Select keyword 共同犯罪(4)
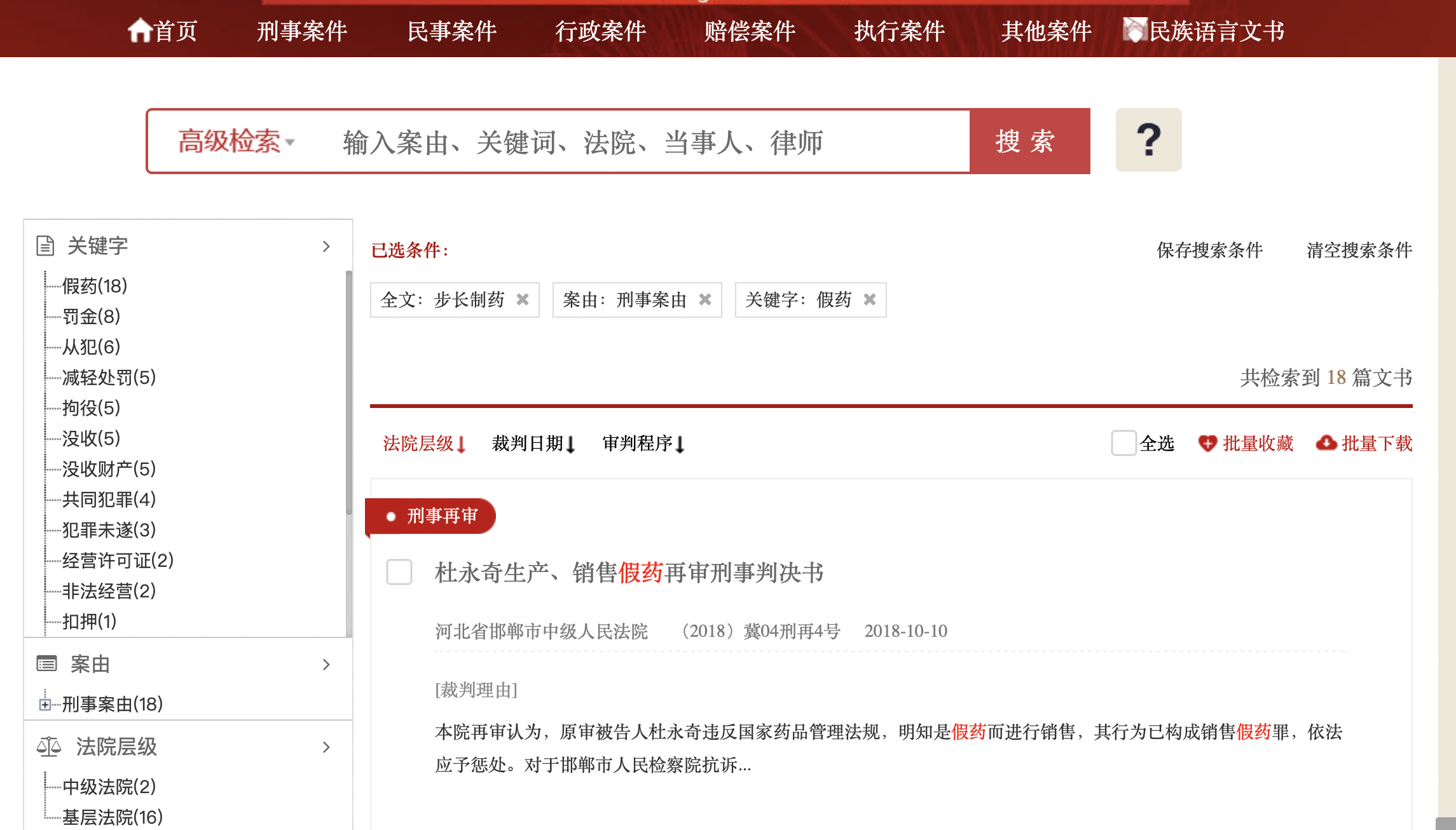The height and width of the screenshot is (830, 1456). click(109, 499)
